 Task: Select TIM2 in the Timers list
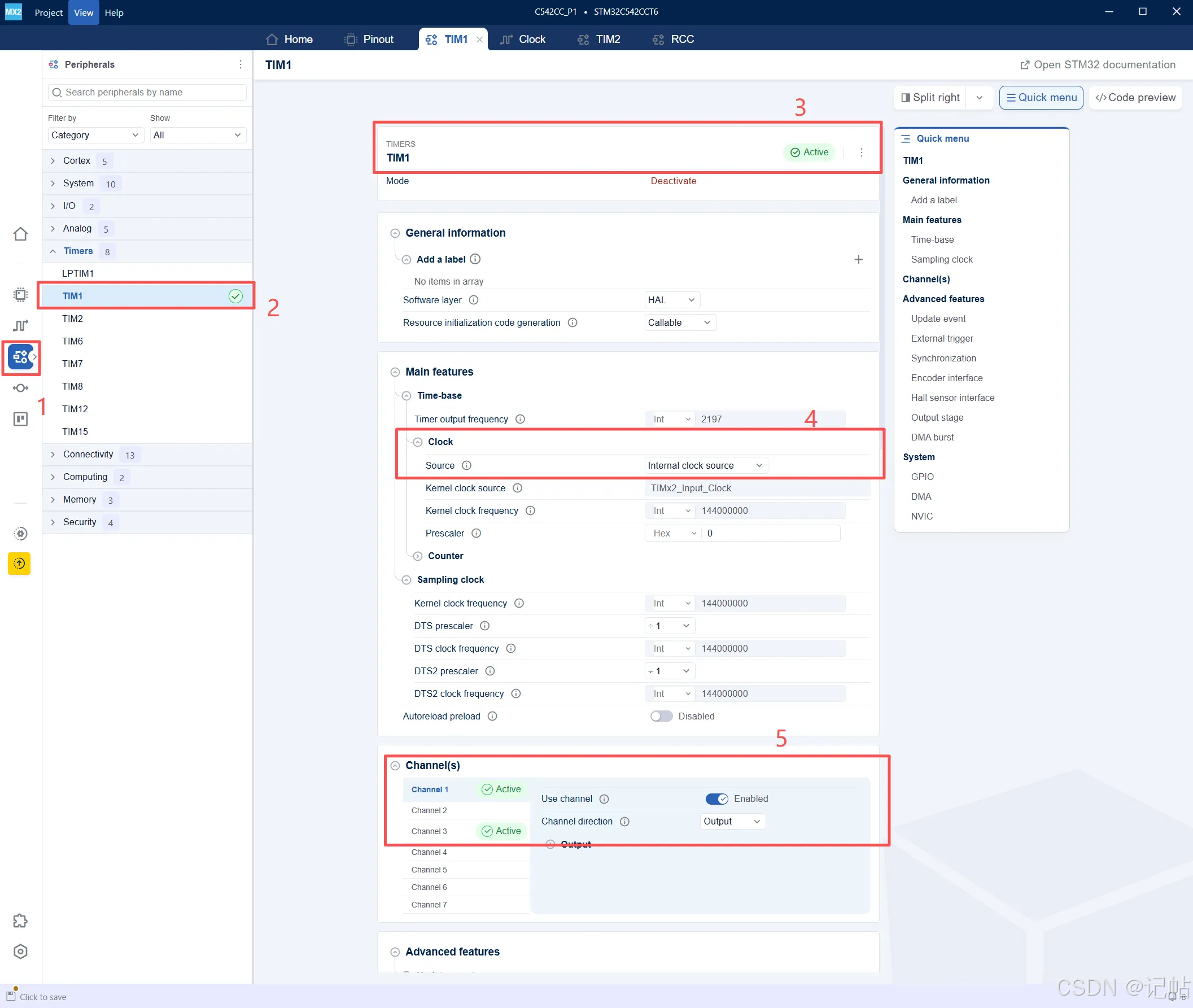(147, 319)
